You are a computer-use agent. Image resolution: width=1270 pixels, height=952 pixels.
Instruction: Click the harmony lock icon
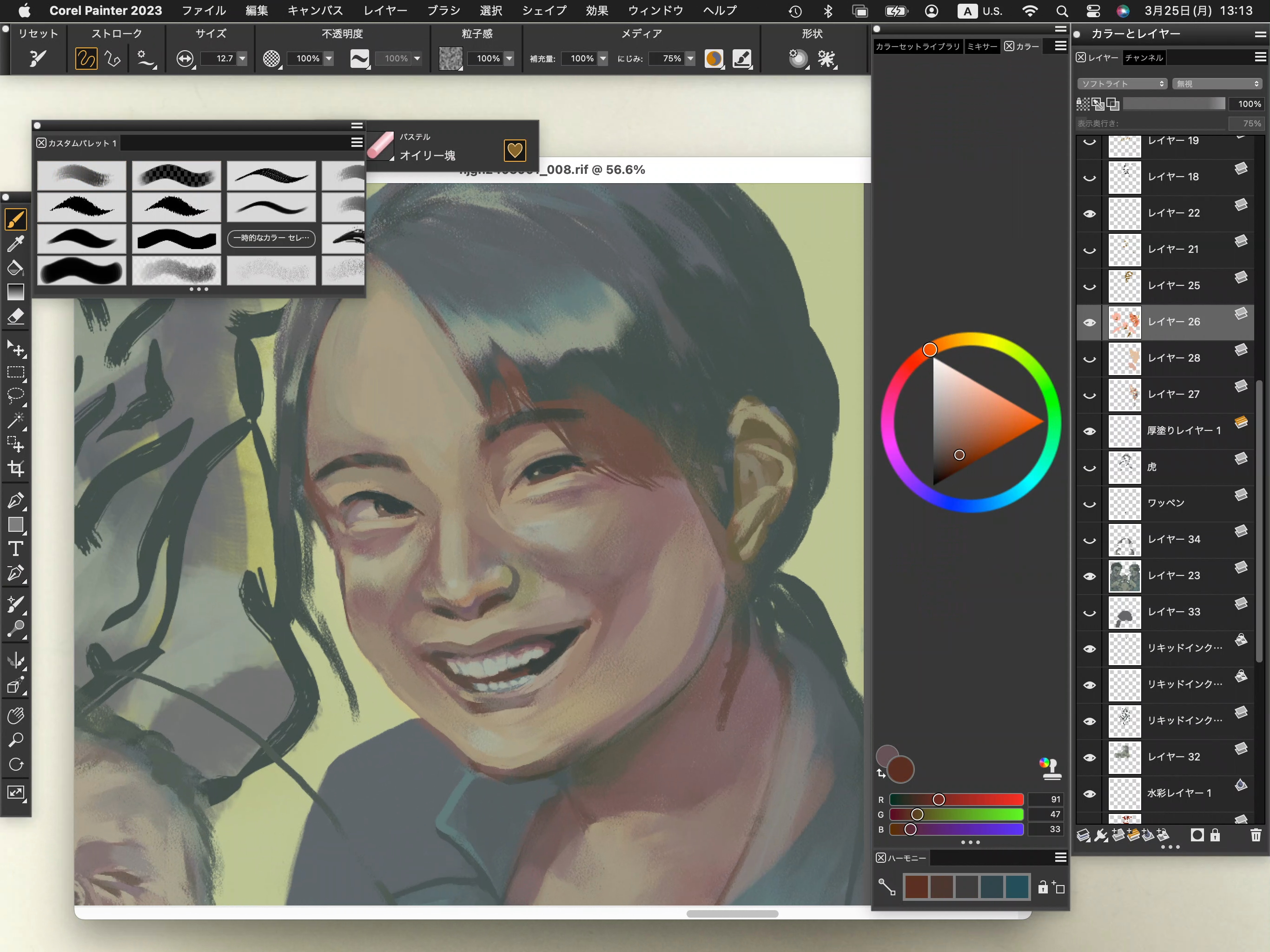coord(1043,888)
